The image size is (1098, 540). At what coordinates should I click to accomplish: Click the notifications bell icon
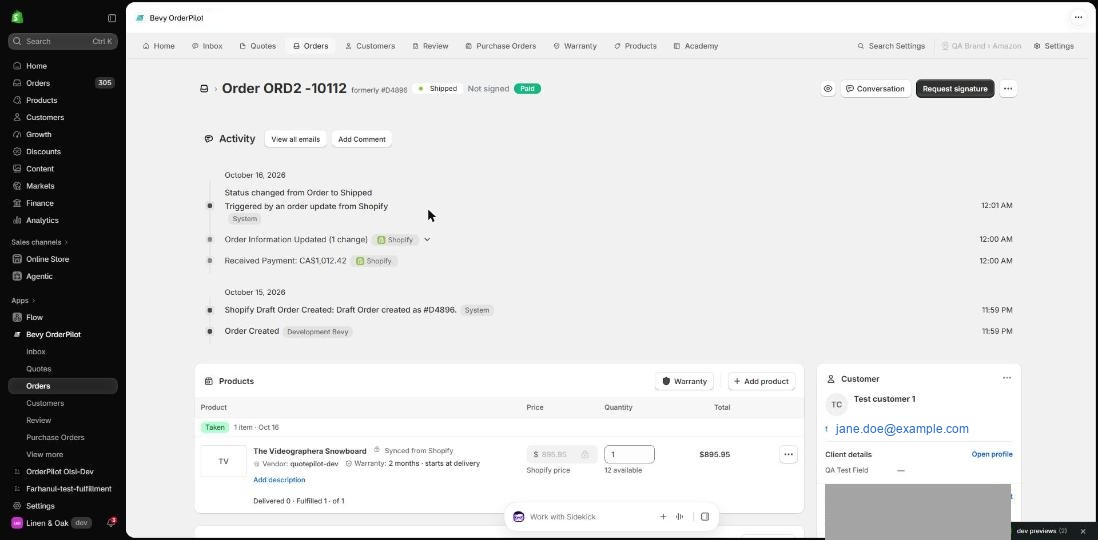(111, 523)
